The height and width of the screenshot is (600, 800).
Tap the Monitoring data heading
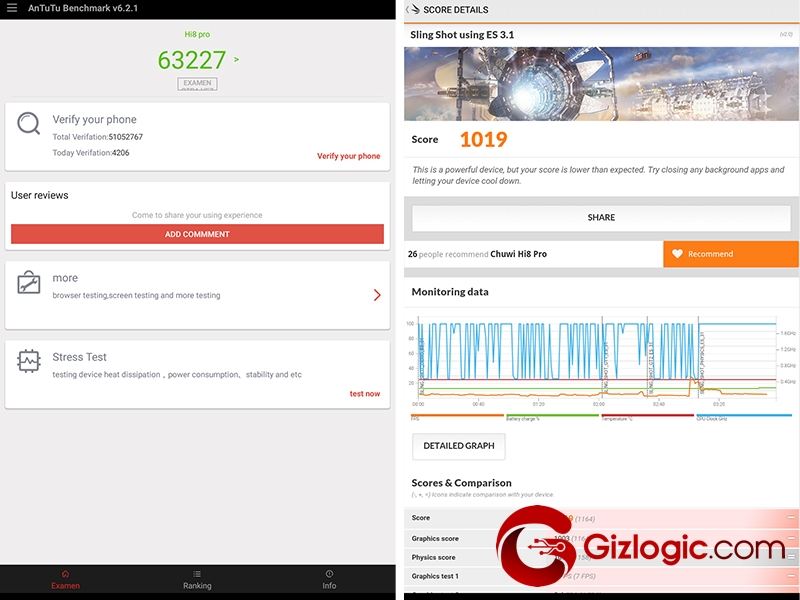pyautogui.click(x=450, y=292)
